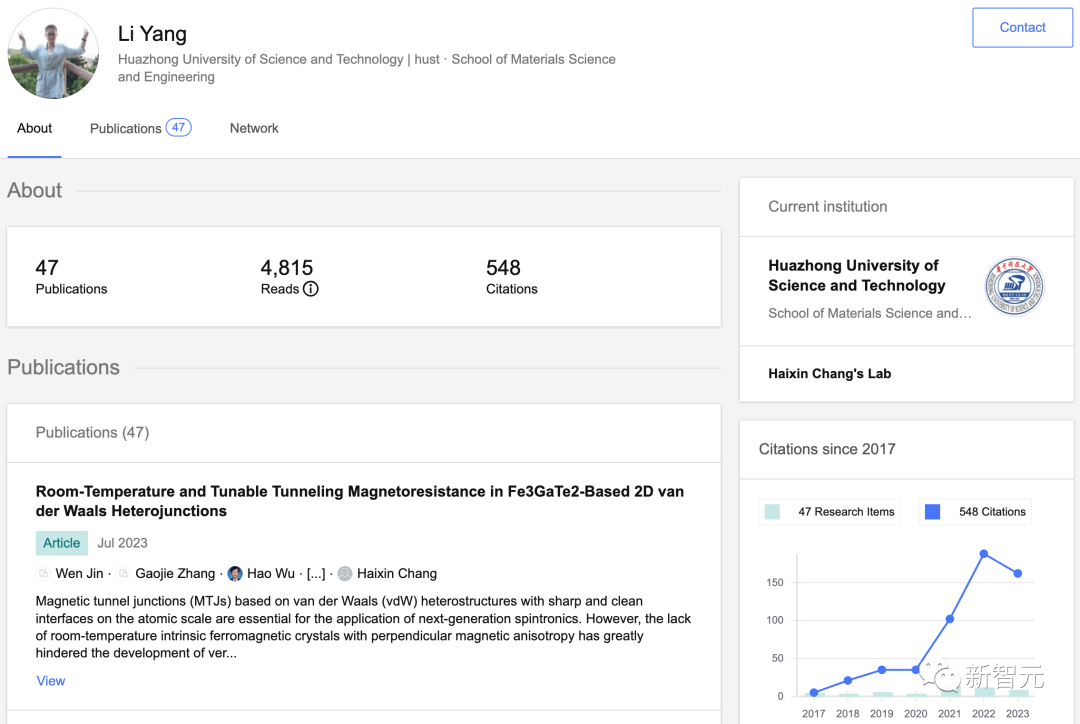Screen dimensions: 1080x724
Task: Click the 47 badge on Publications tab
Action: (178, 127)
